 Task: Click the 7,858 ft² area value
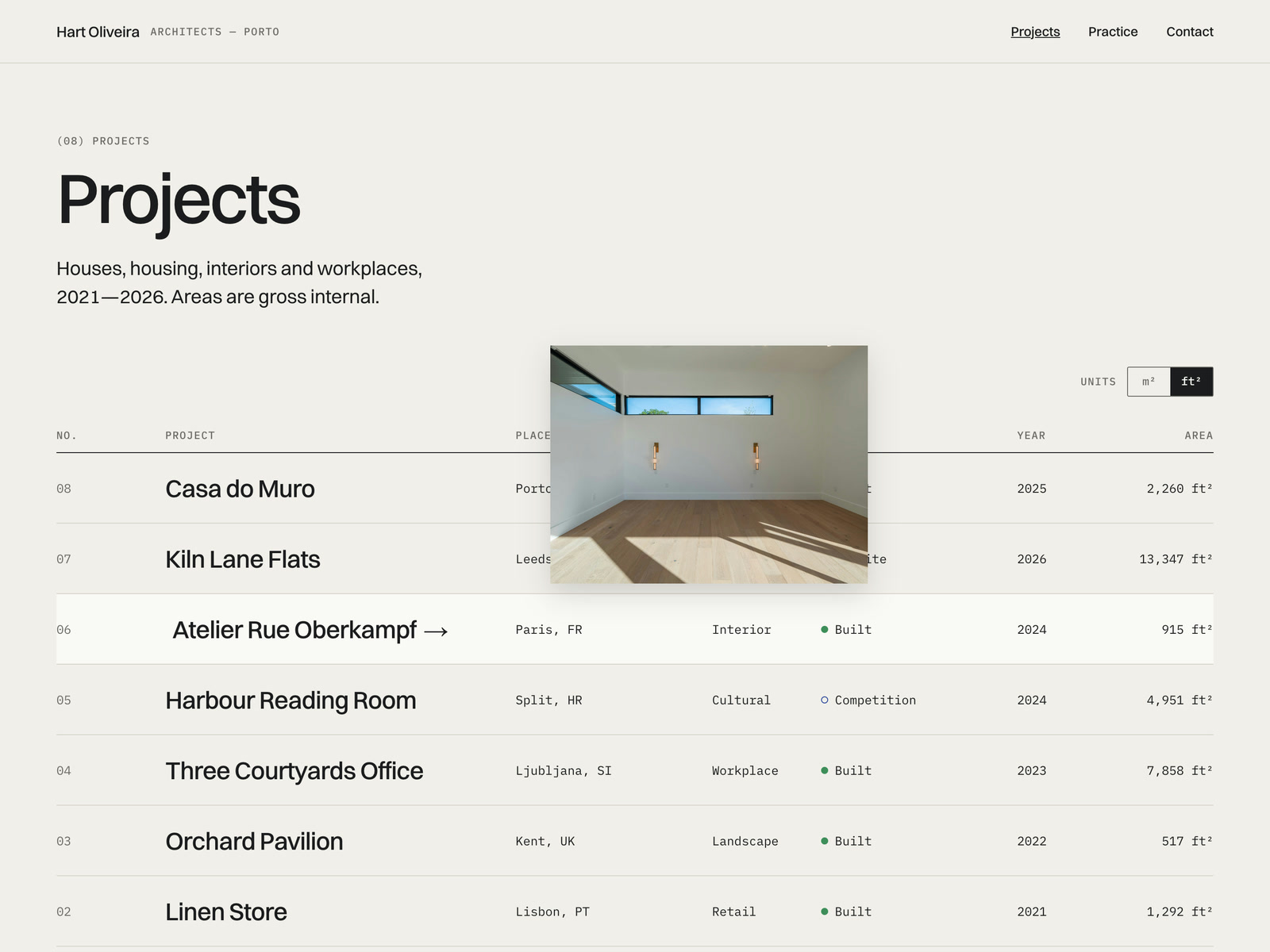click(1180, 771)
